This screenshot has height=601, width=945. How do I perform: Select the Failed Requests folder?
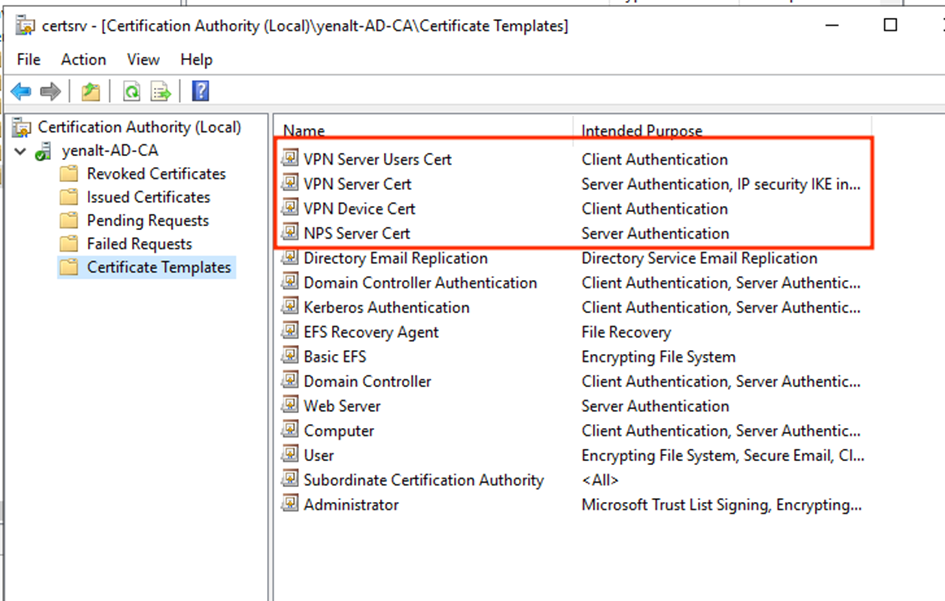126,244
